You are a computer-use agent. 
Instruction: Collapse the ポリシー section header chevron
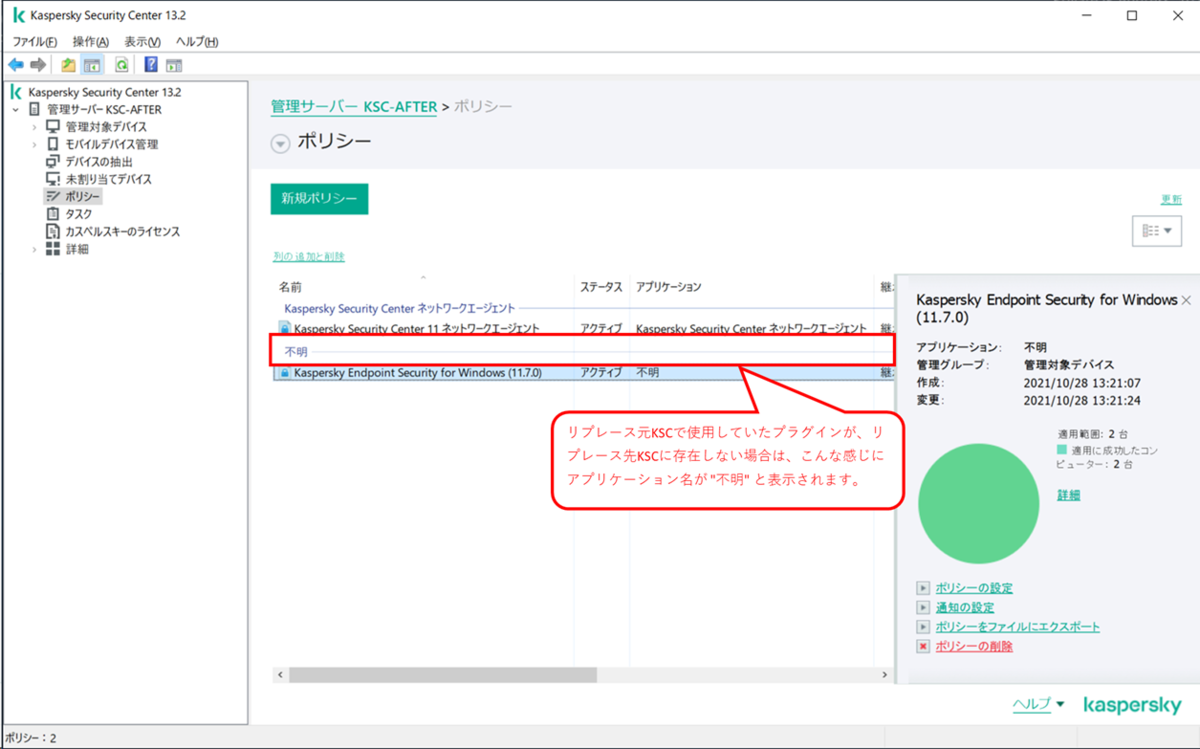pyautogui.click(x=281, y=144)
